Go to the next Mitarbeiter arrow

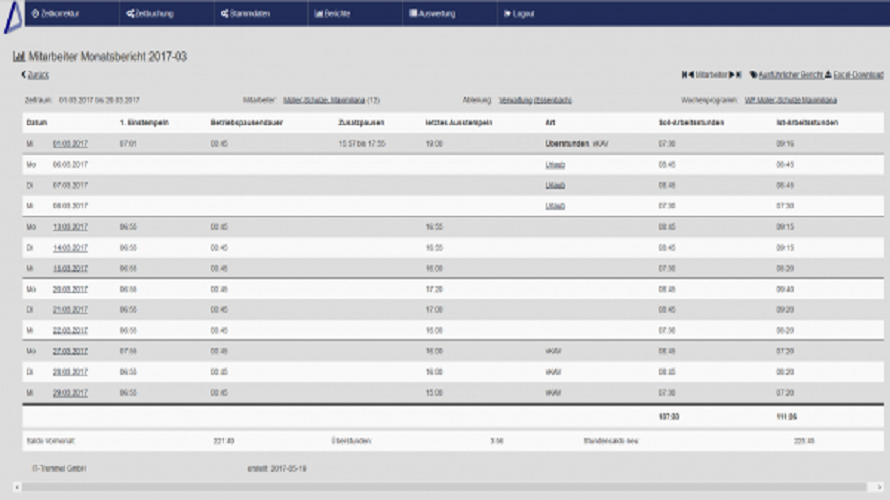tap(732, 74)
